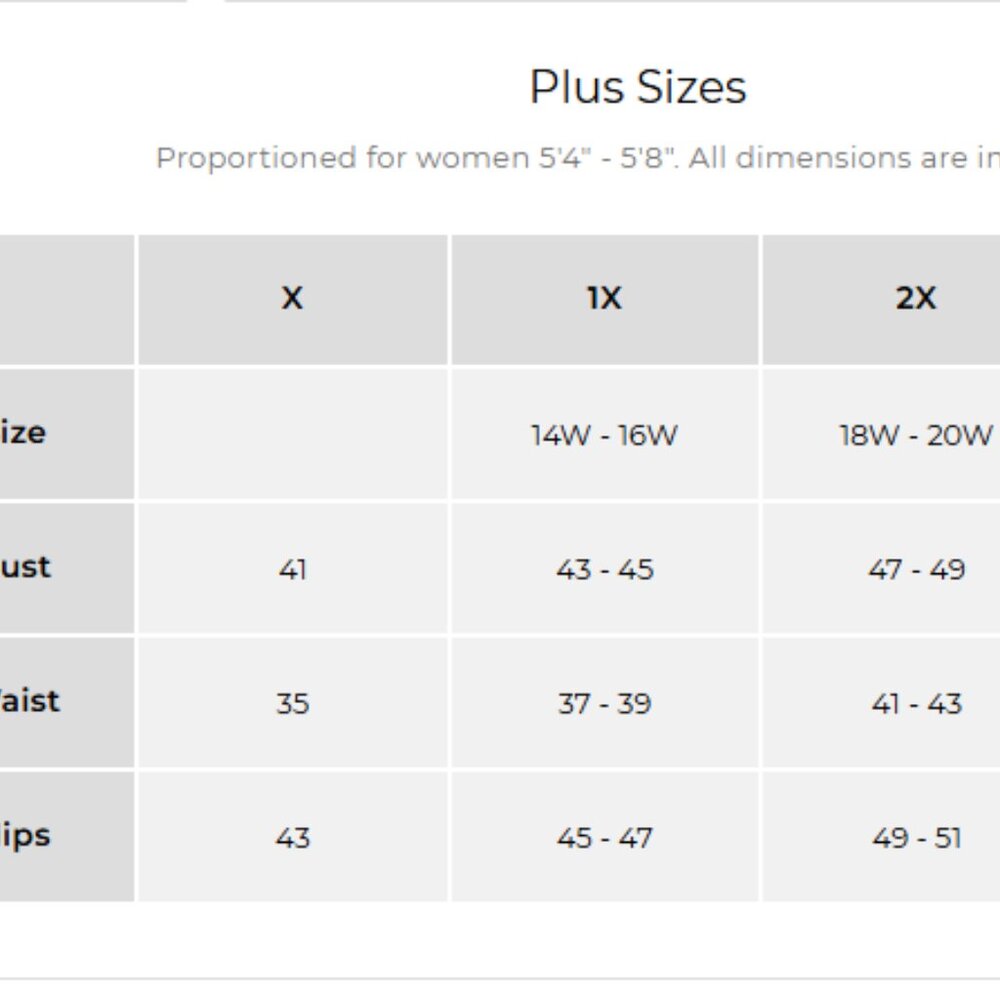
Task: Select the X column header
Action: tap(292, 299)
